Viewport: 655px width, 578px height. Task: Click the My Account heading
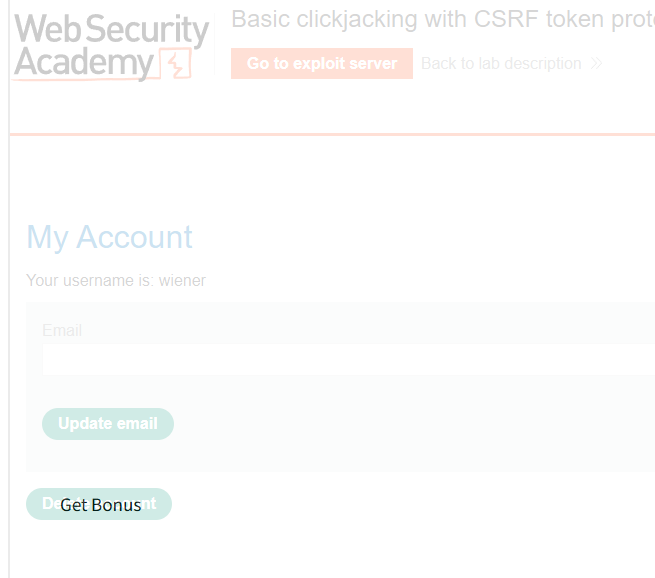click(x=109, y=237)
